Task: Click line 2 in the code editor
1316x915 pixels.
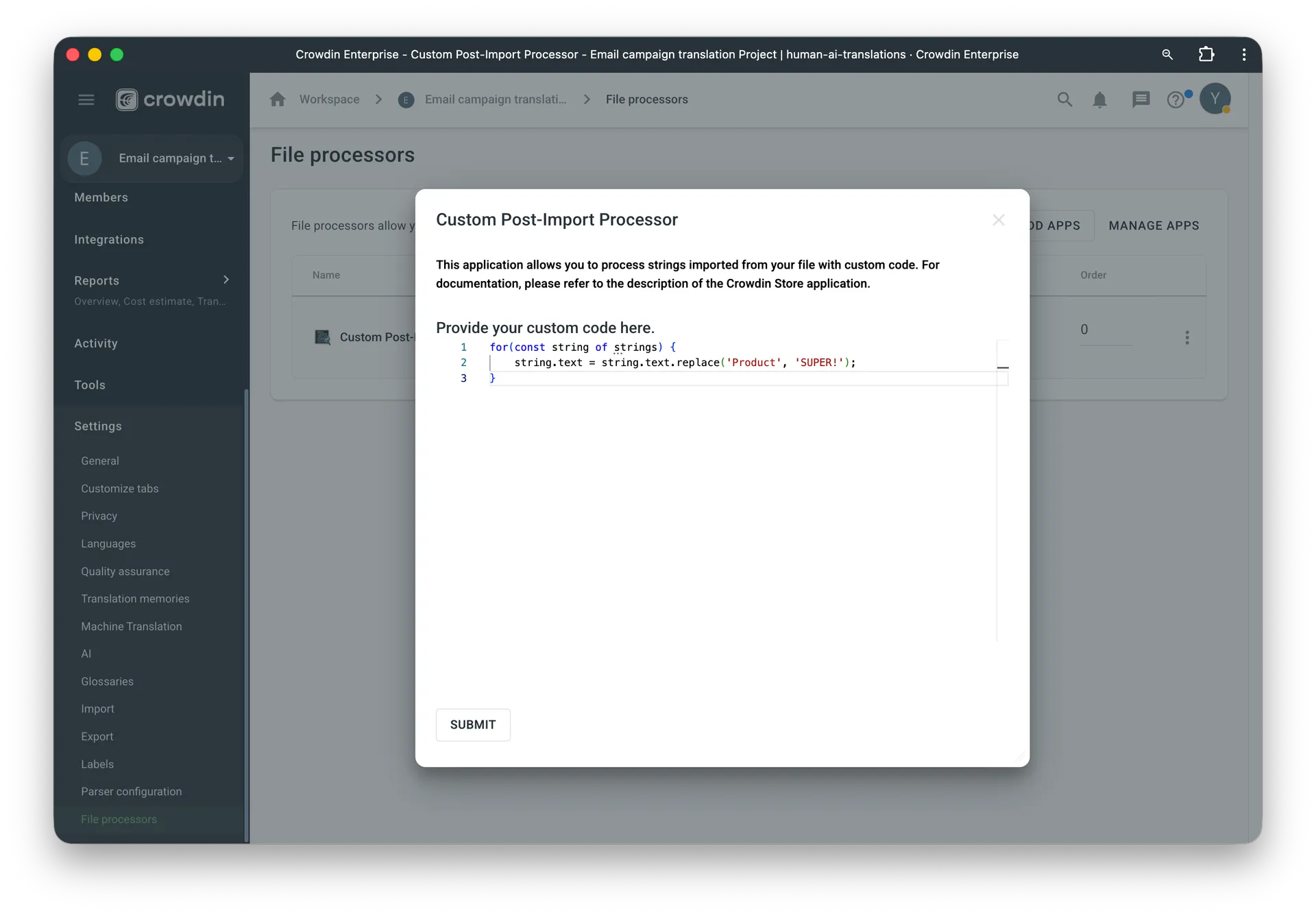Action: [685, 363]
